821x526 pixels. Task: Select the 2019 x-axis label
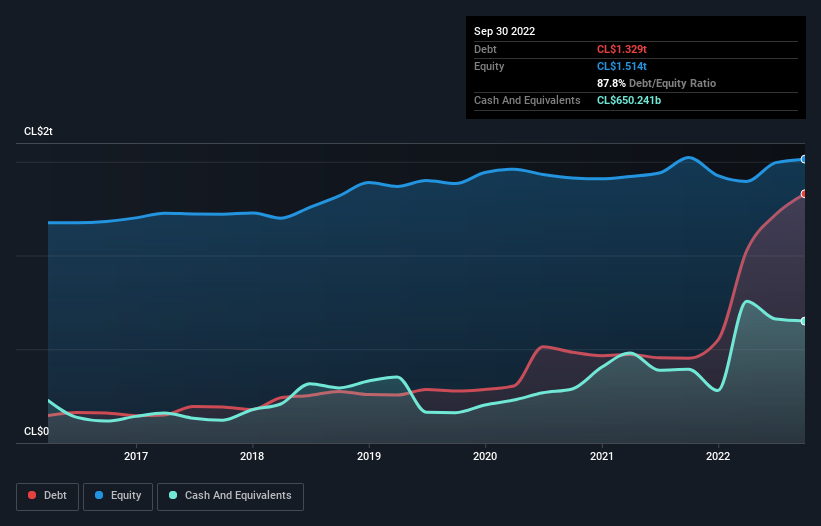pyautogui.click(x=369, y=457)
